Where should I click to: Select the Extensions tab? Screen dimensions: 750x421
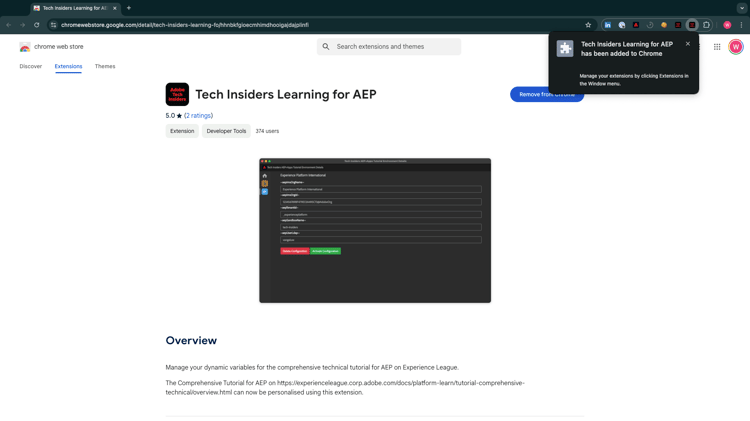click(x=68, y=66)
